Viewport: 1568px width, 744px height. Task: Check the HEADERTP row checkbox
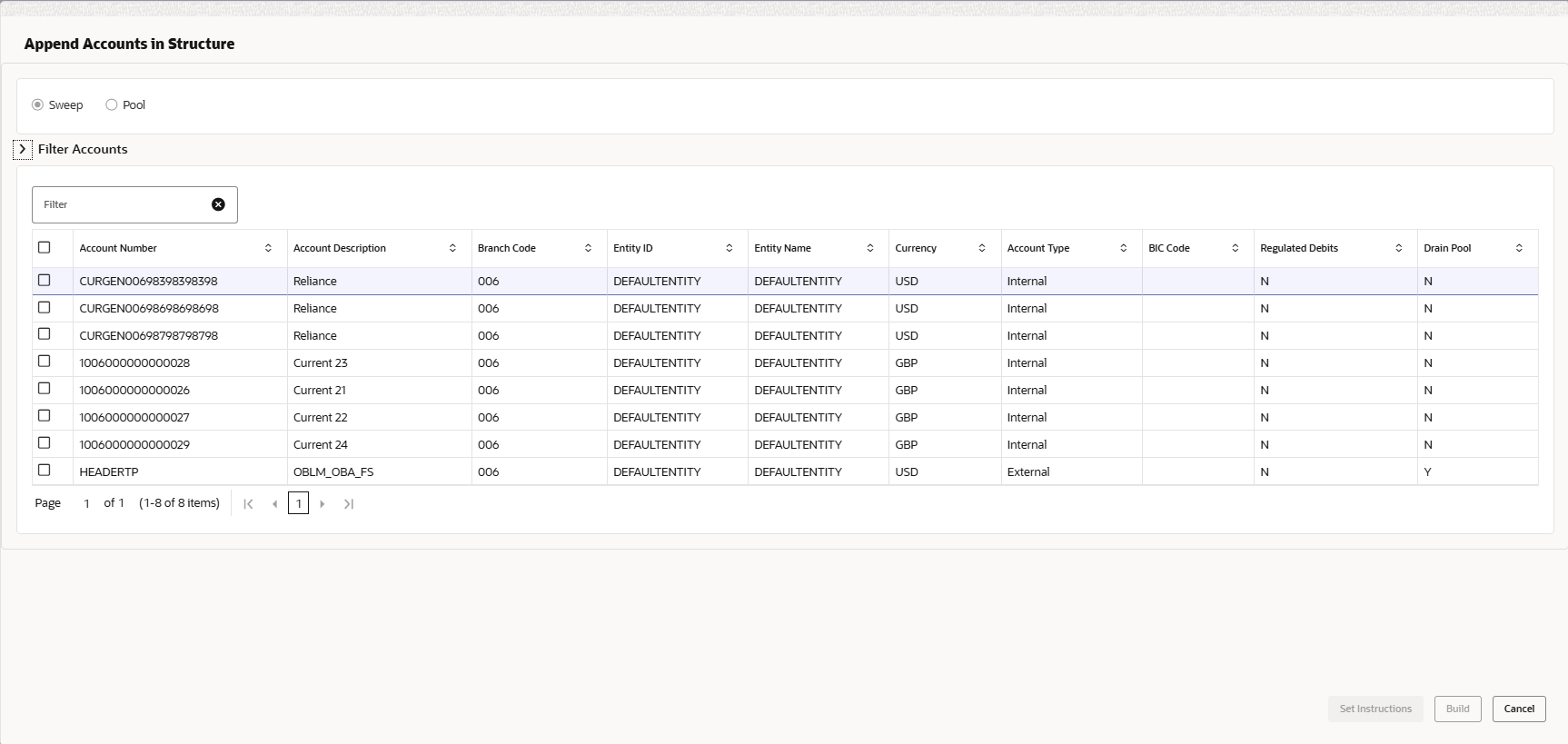(44, 470)
